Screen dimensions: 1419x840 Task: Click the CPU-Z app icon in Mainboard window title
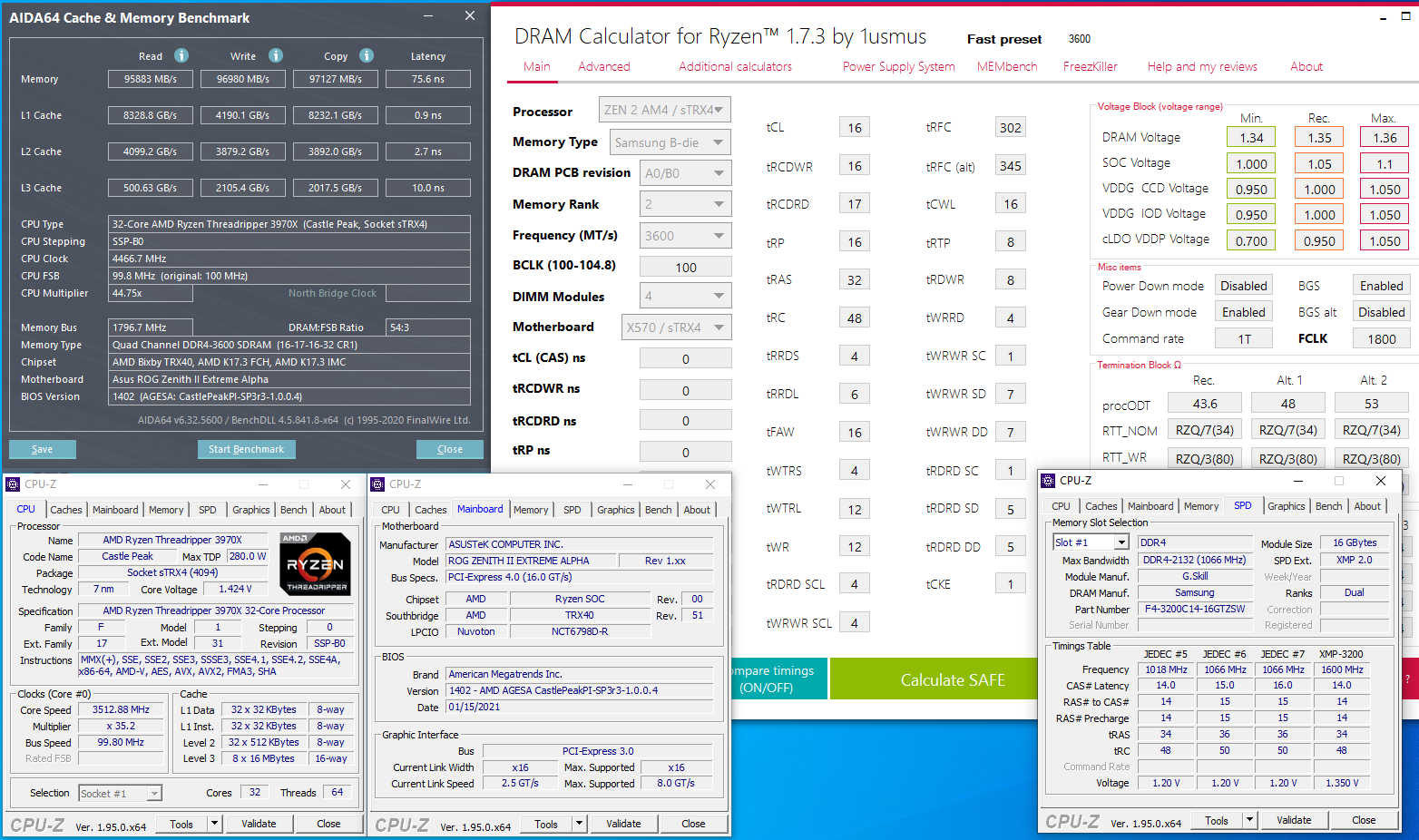click(x=378, y=484)
